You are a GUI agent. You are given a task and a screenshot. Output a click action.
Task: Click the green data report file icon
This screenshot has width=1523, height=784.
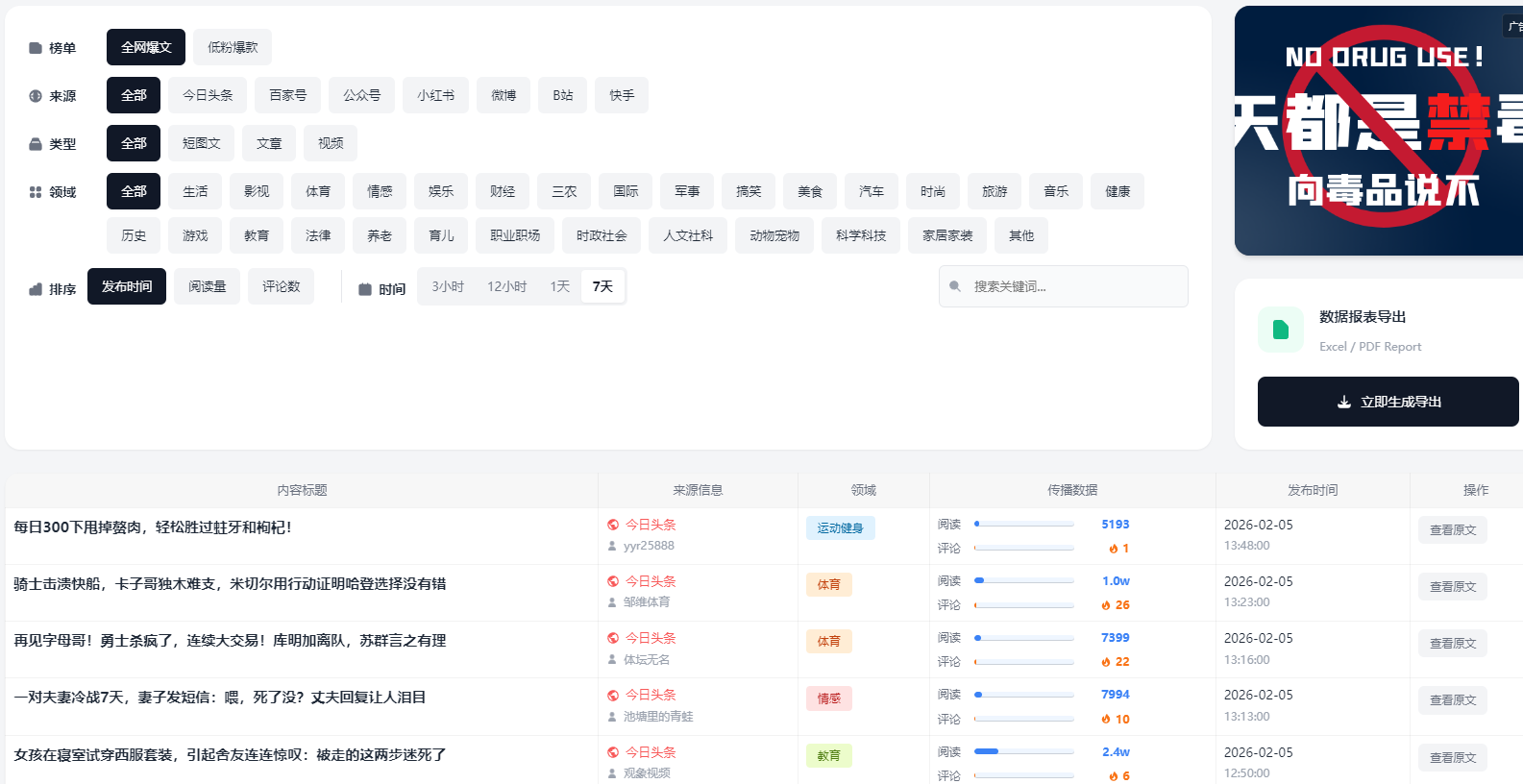(1280, 331)
